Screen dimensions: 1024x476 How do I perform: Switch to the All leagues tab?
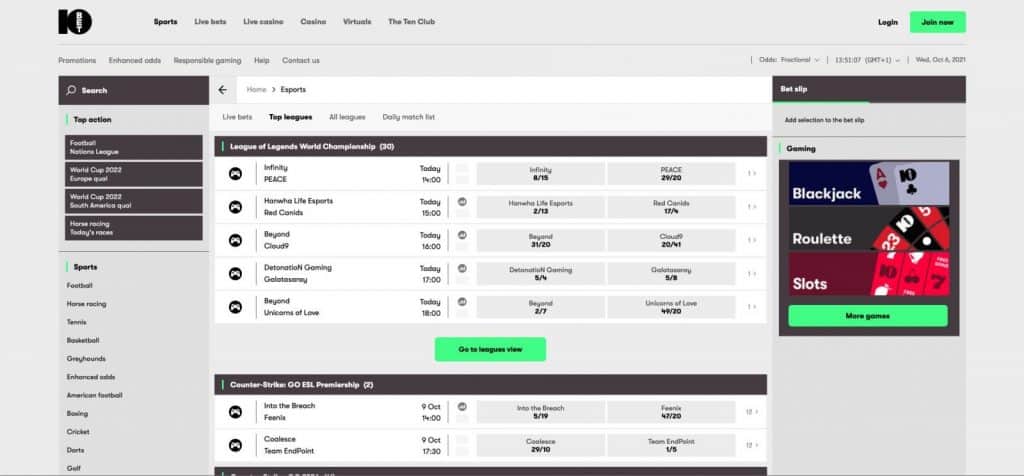(347, 117)
